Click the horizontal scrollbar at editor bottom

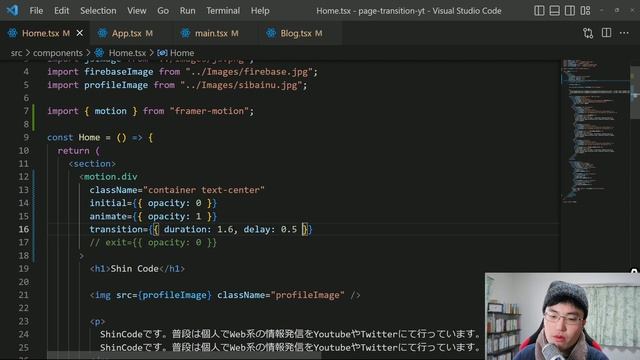tap(184, 356)
